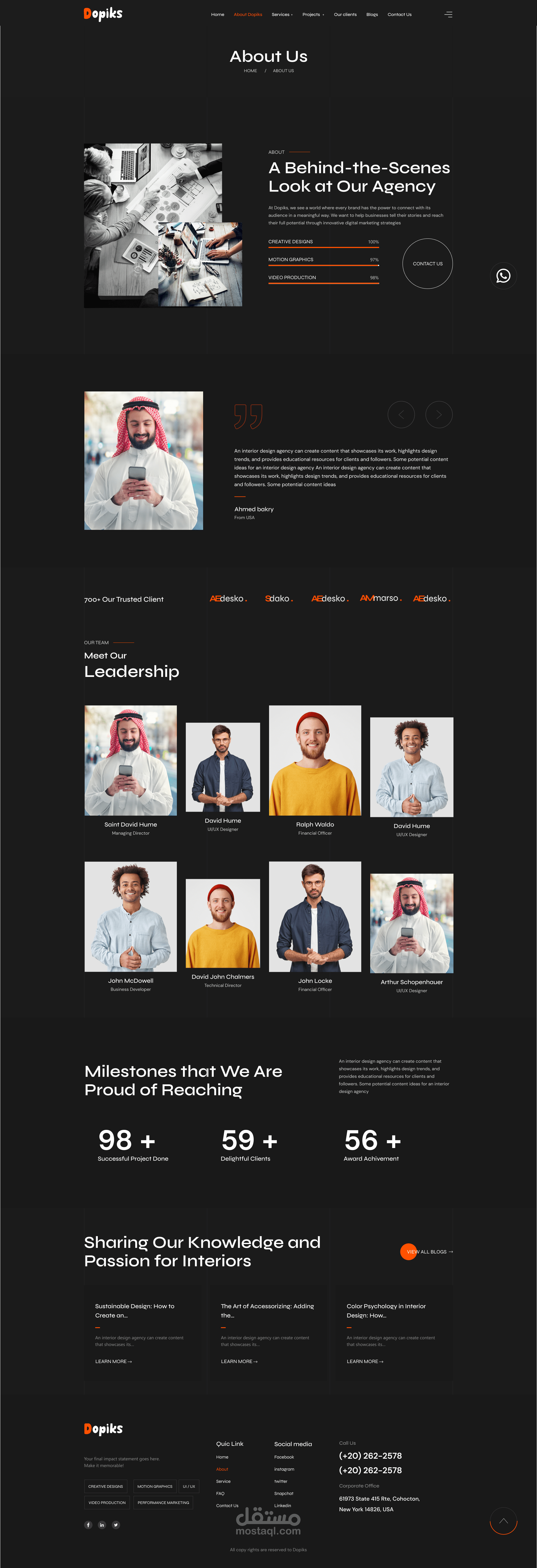Click the footer Twitter round icon
The image size is (537, 1568).
coord(116,1525)
